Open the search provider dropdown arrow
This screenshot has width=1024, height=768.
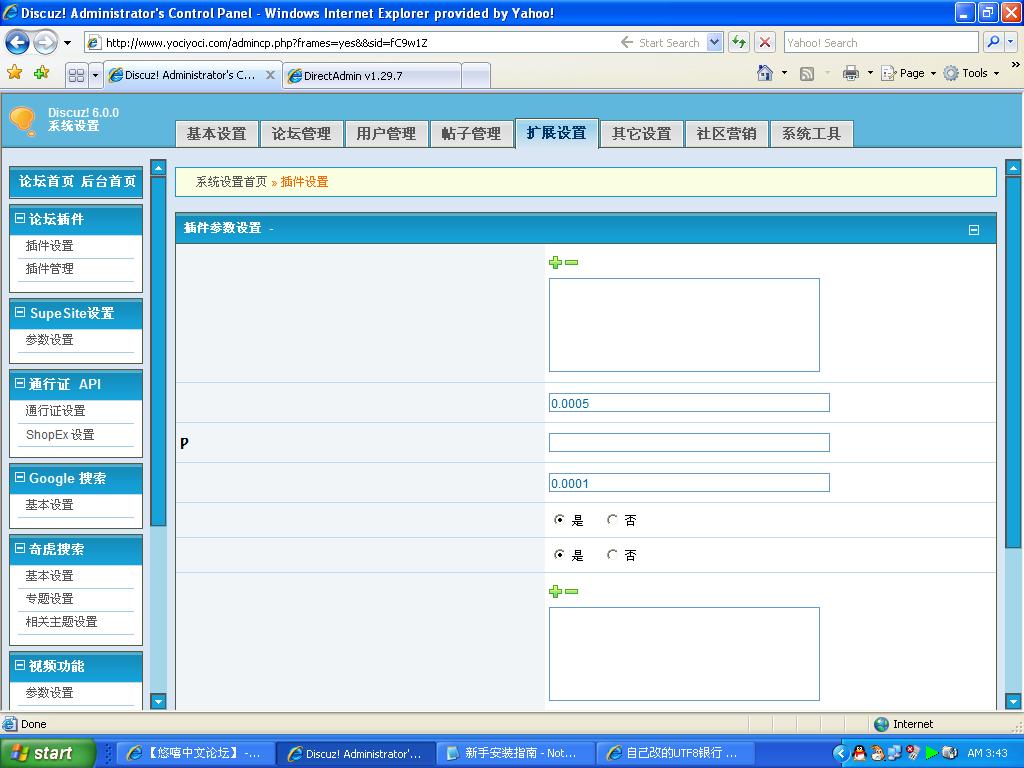pos(1011,42)
